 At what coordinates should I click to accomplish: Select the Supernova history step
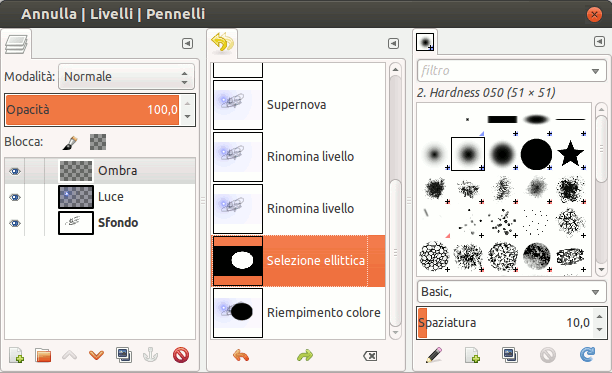[x=298, y=105]
